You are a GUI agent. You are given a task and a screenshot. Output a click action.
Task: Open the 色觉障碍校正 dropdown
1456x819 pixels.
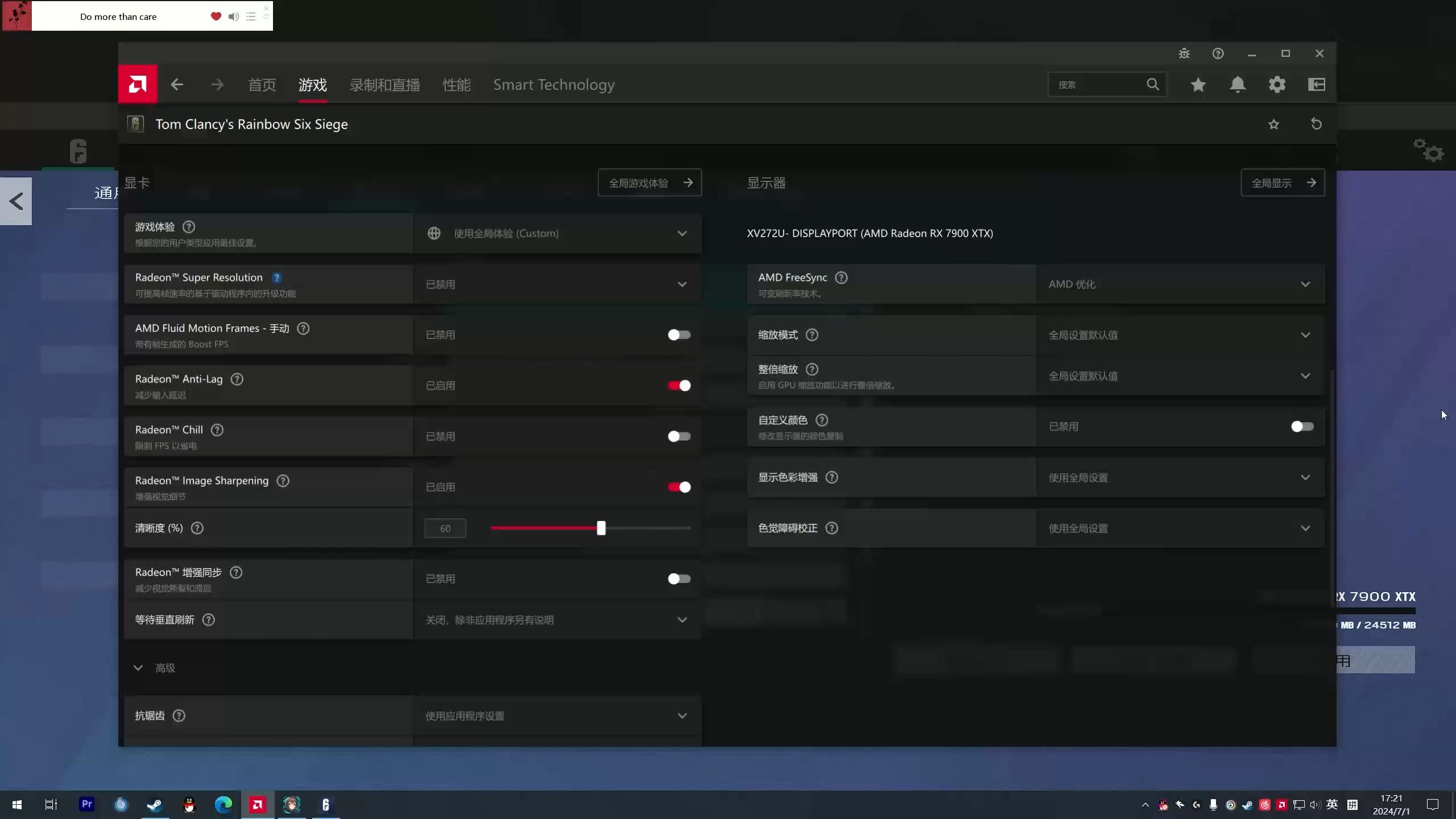(1180, 528)
